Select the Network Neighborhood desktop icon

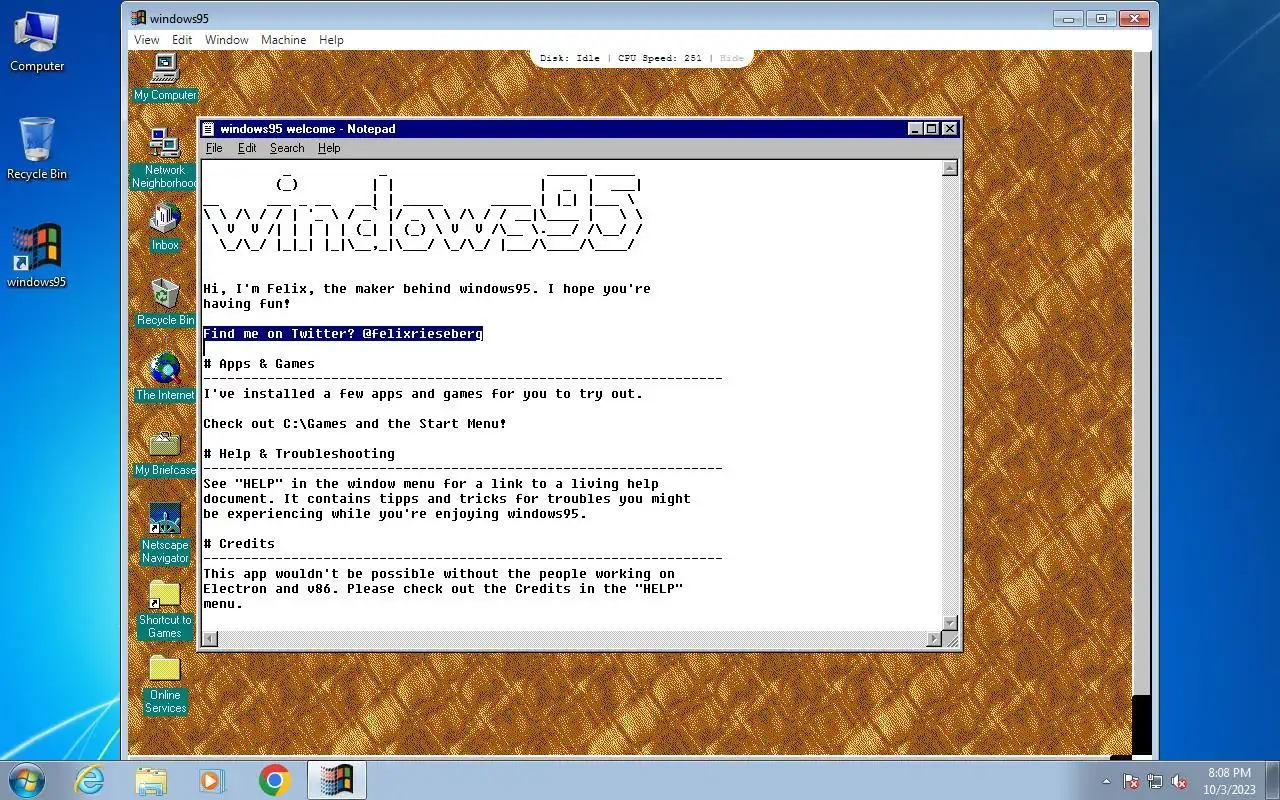(x=165, y=159)
